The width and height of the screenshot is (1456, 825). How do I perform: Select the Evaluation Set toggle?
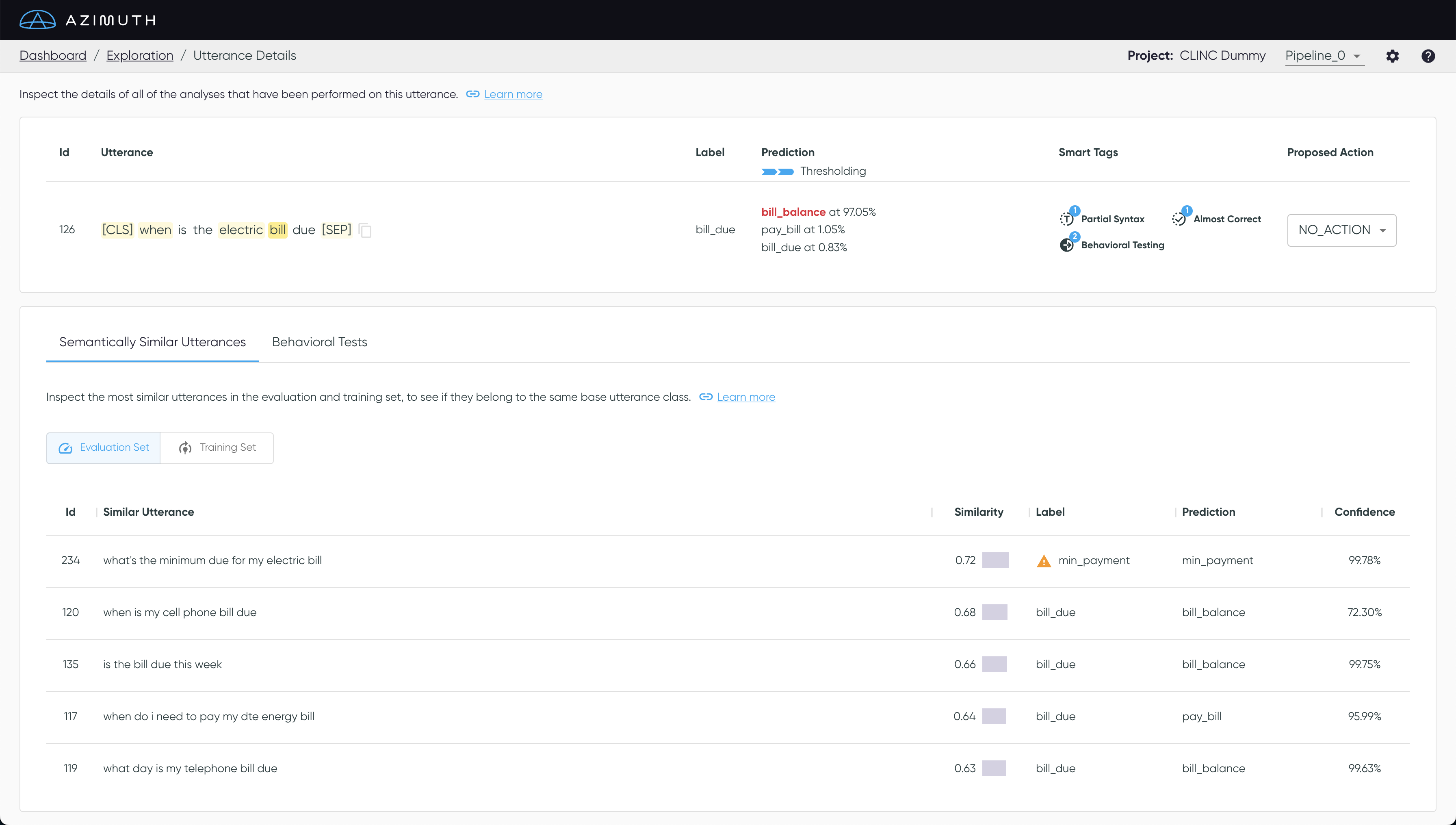[x=104, y=448]
